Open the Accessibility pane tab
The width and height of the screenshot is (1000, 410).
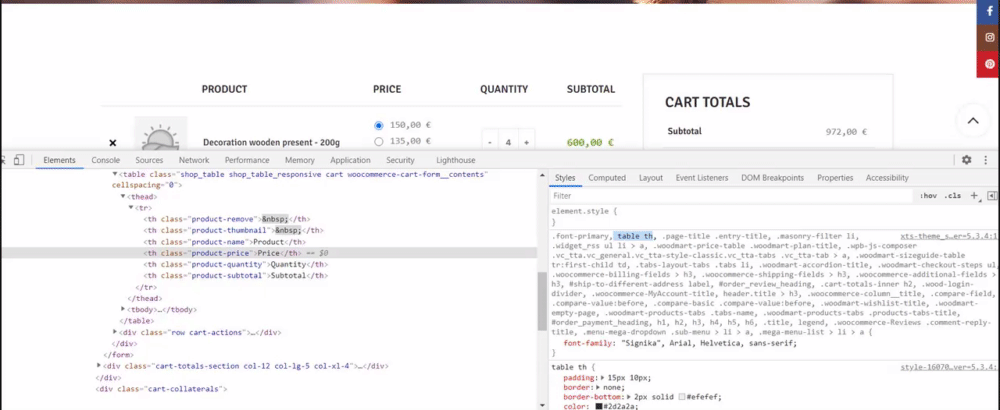click(887, 178)
